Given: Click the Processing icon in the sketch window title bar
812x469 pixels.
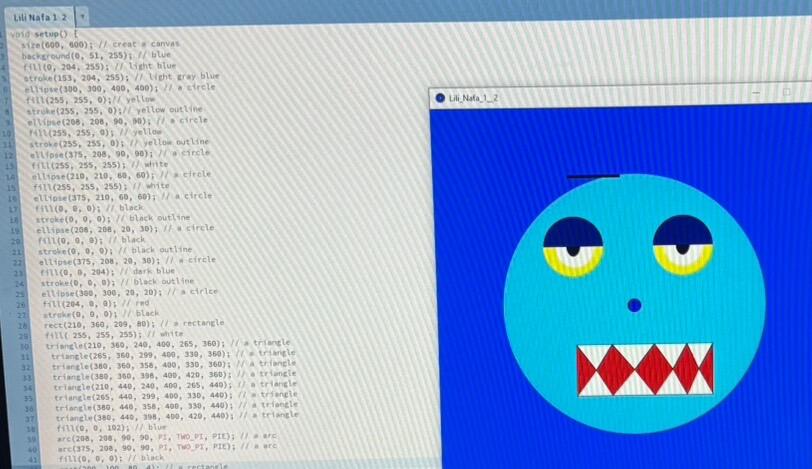Looking at the screenshot, I should click(438, 98).
